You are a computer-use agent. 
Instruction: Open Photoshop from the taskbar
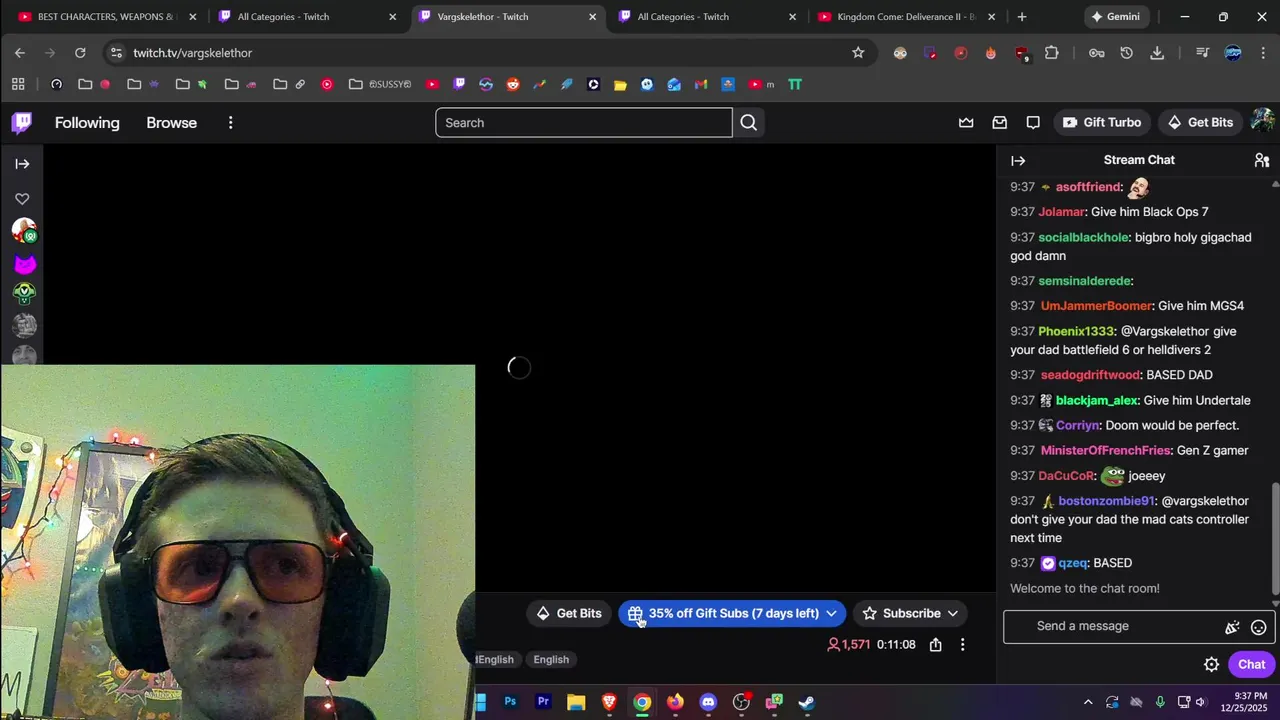[x=510, y=702]
